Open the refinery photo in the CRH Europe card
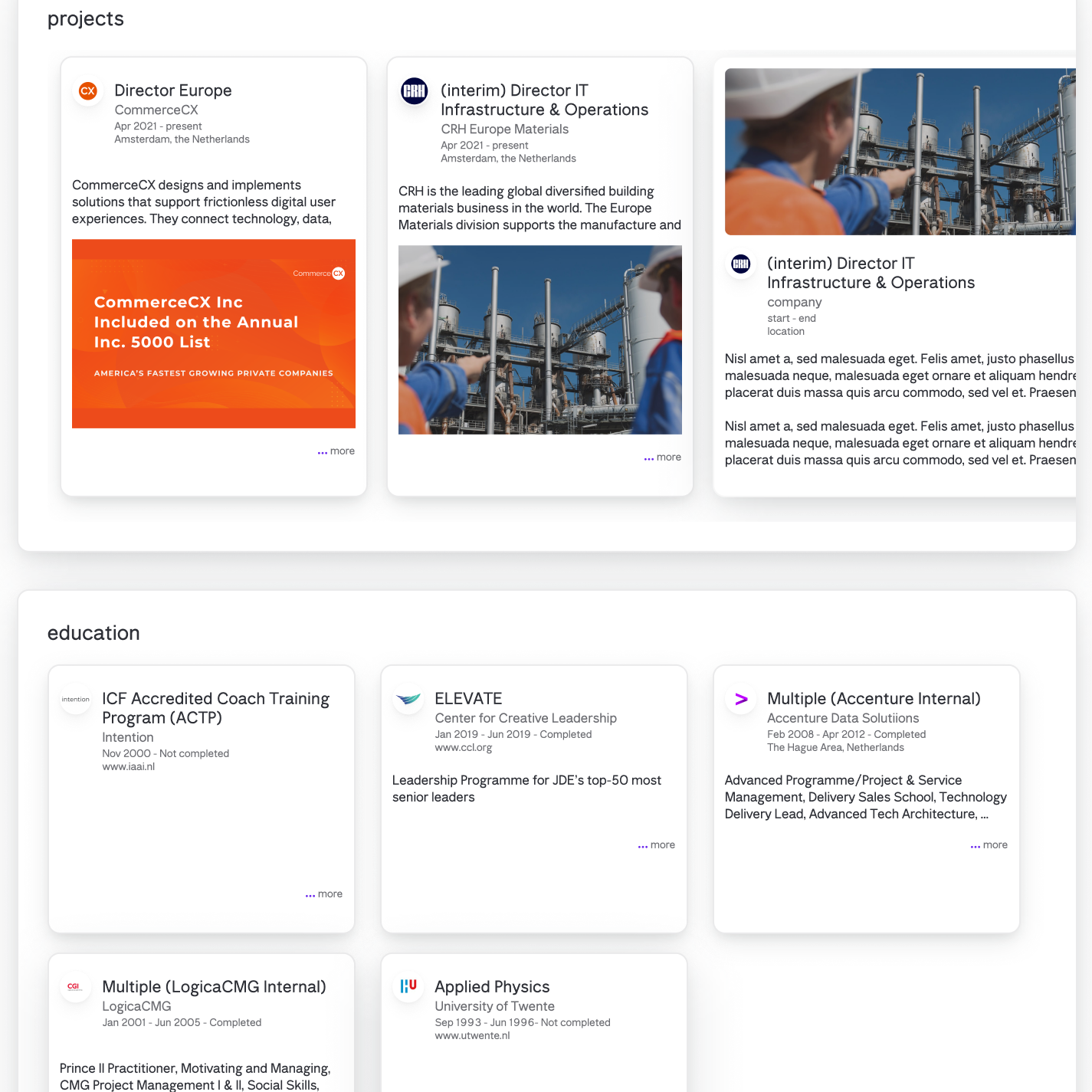1092x1092 pixels. (540, 340)
